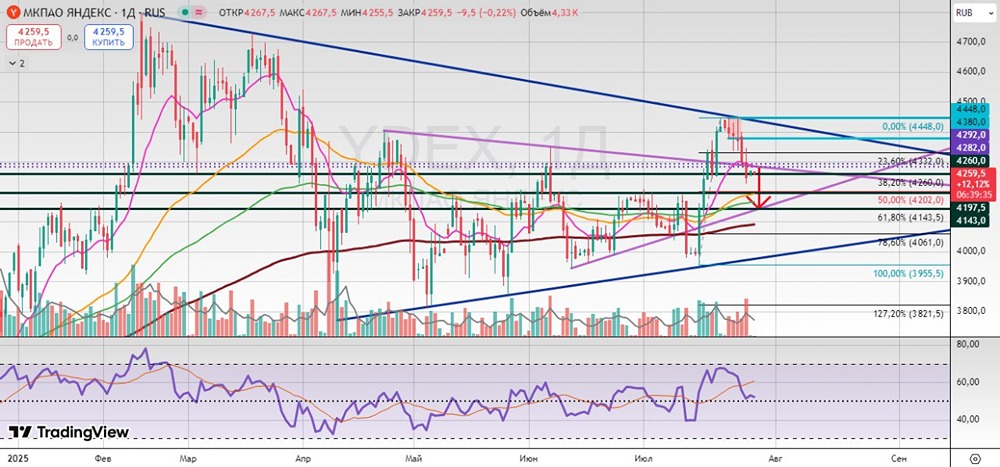Click the 4000,0 price axis tick

tap(971, 251)
